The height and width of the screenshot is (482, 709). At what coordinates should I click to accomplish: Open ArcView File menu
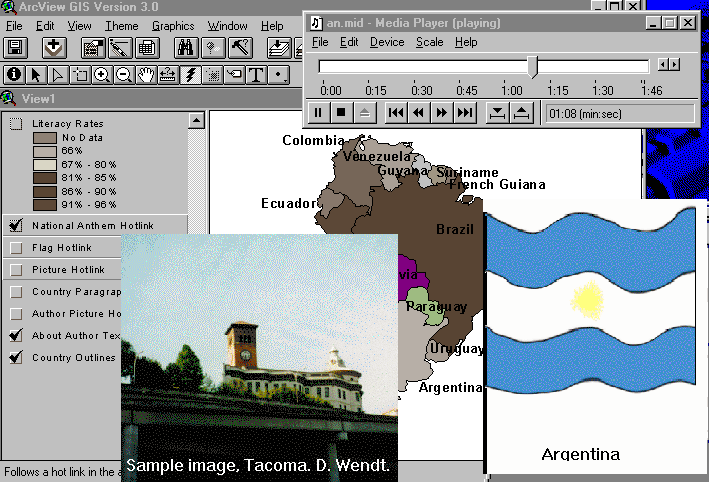point(14,26)
